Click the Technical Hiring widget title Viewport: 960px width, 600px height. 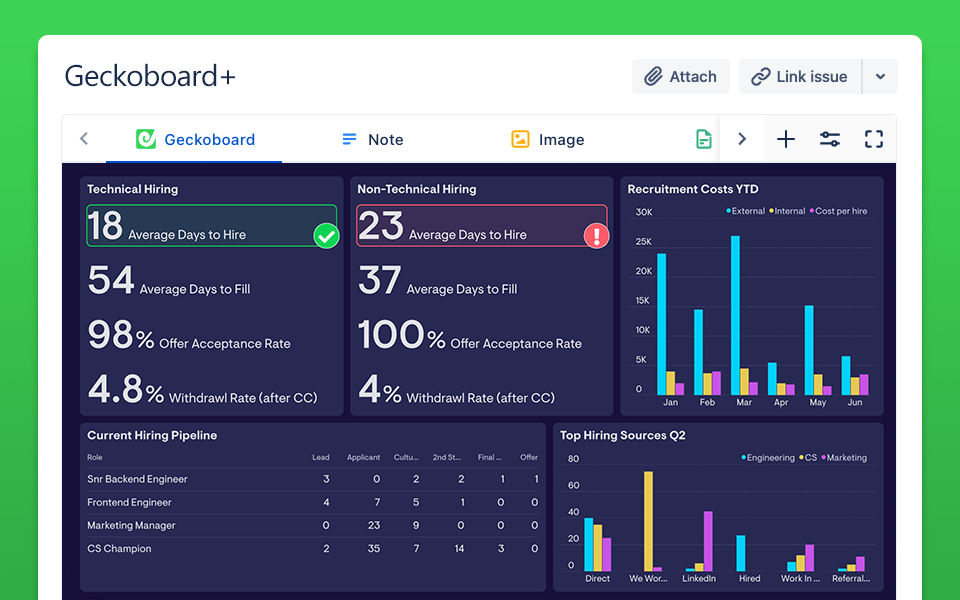(x=132, y=189)
